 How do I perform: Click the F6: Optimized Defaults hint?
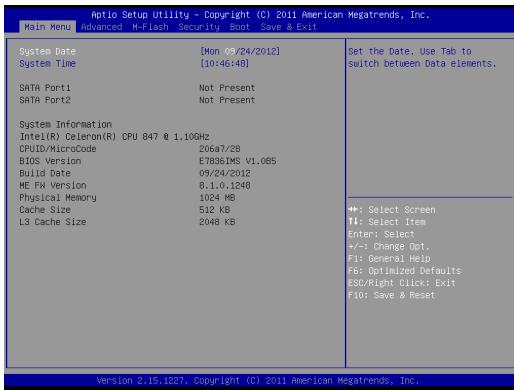click(405, 271)
